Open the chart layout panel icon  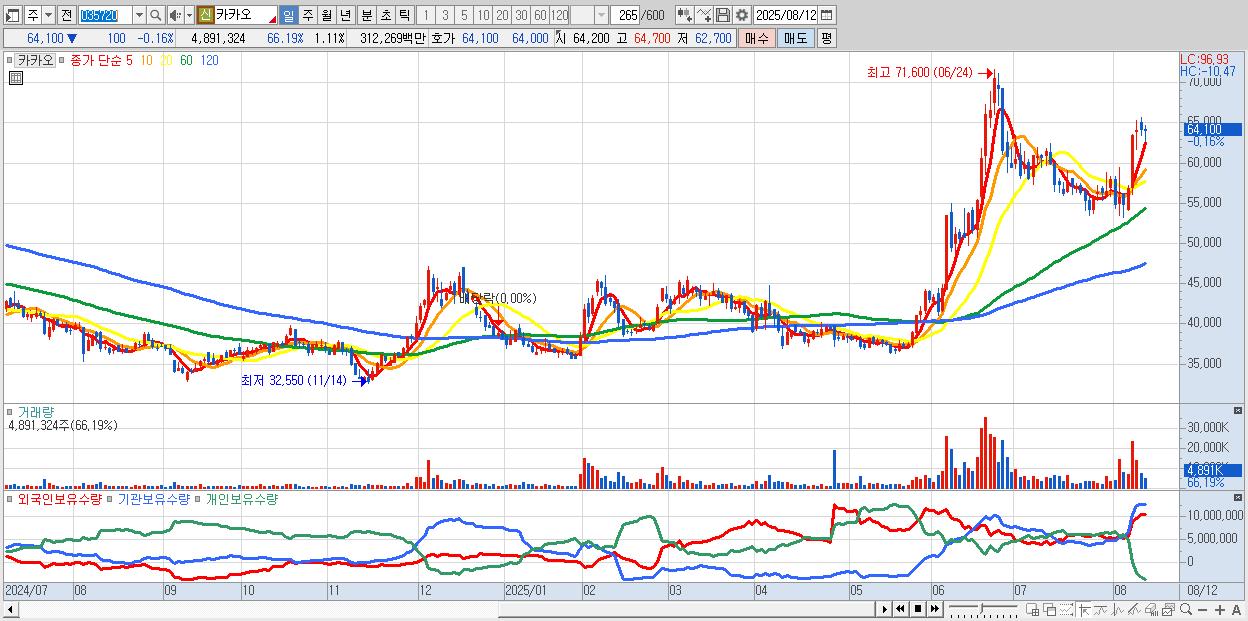pos(12,15)
